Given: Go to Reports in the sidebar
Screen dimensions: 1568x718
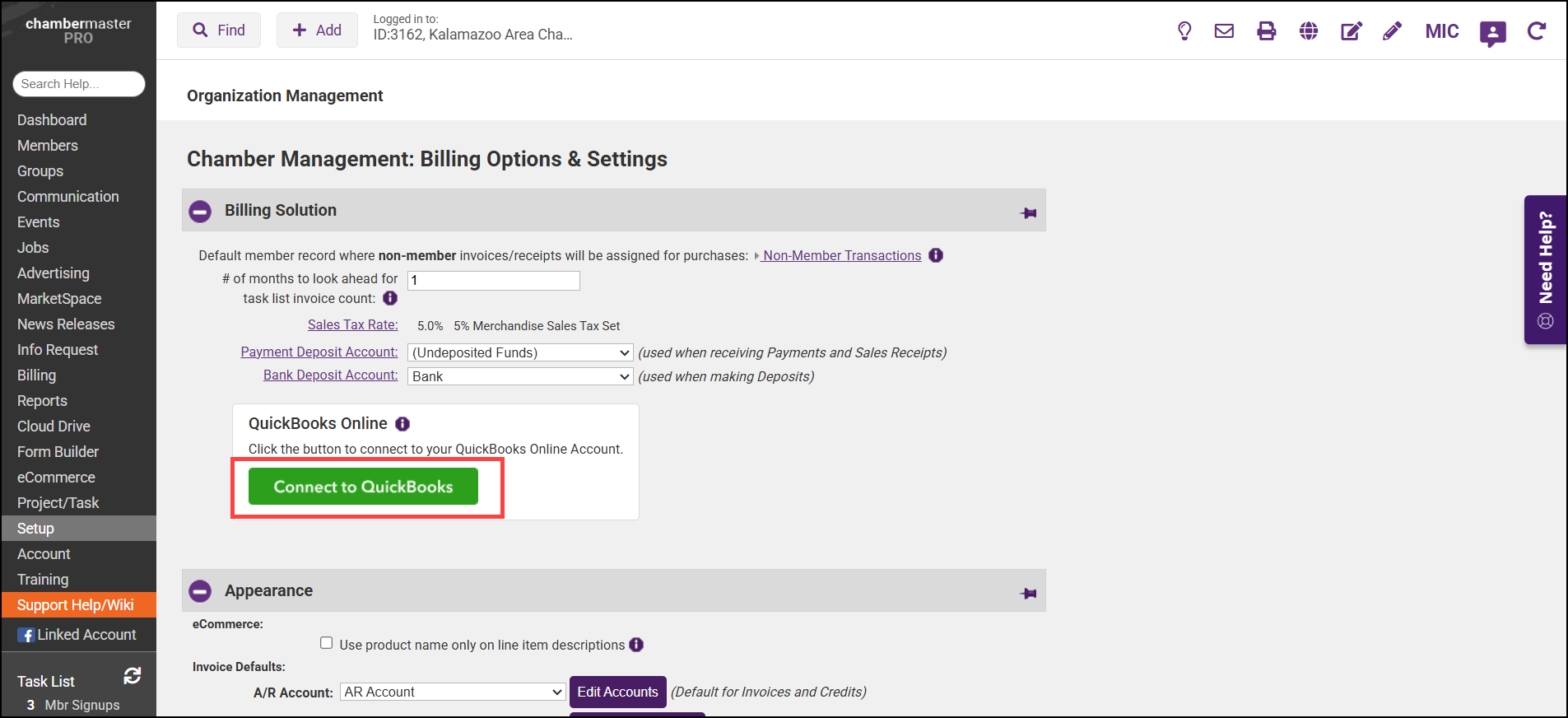Looking at the screenshot, I should point(42,401).
